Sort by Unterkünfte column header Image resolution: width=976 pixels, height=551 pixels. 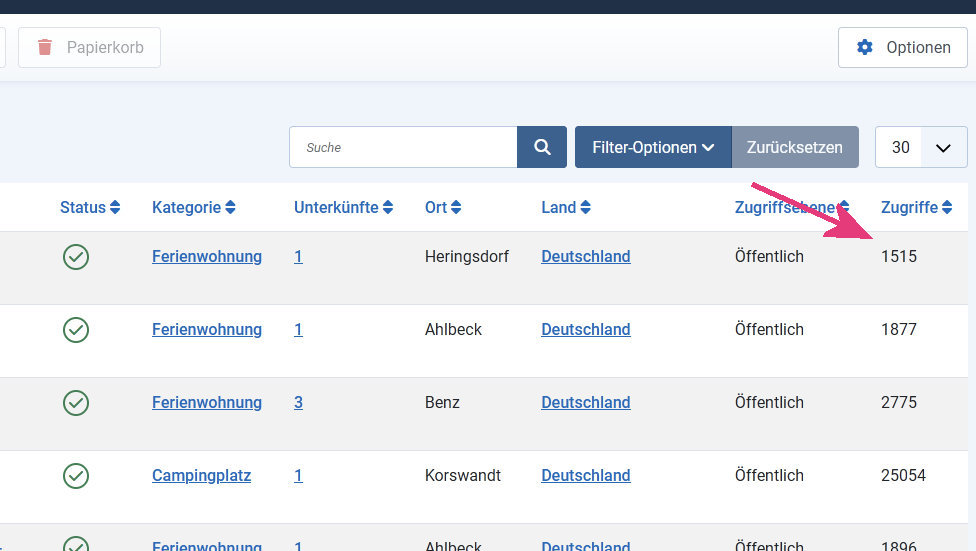coord(344,208)
